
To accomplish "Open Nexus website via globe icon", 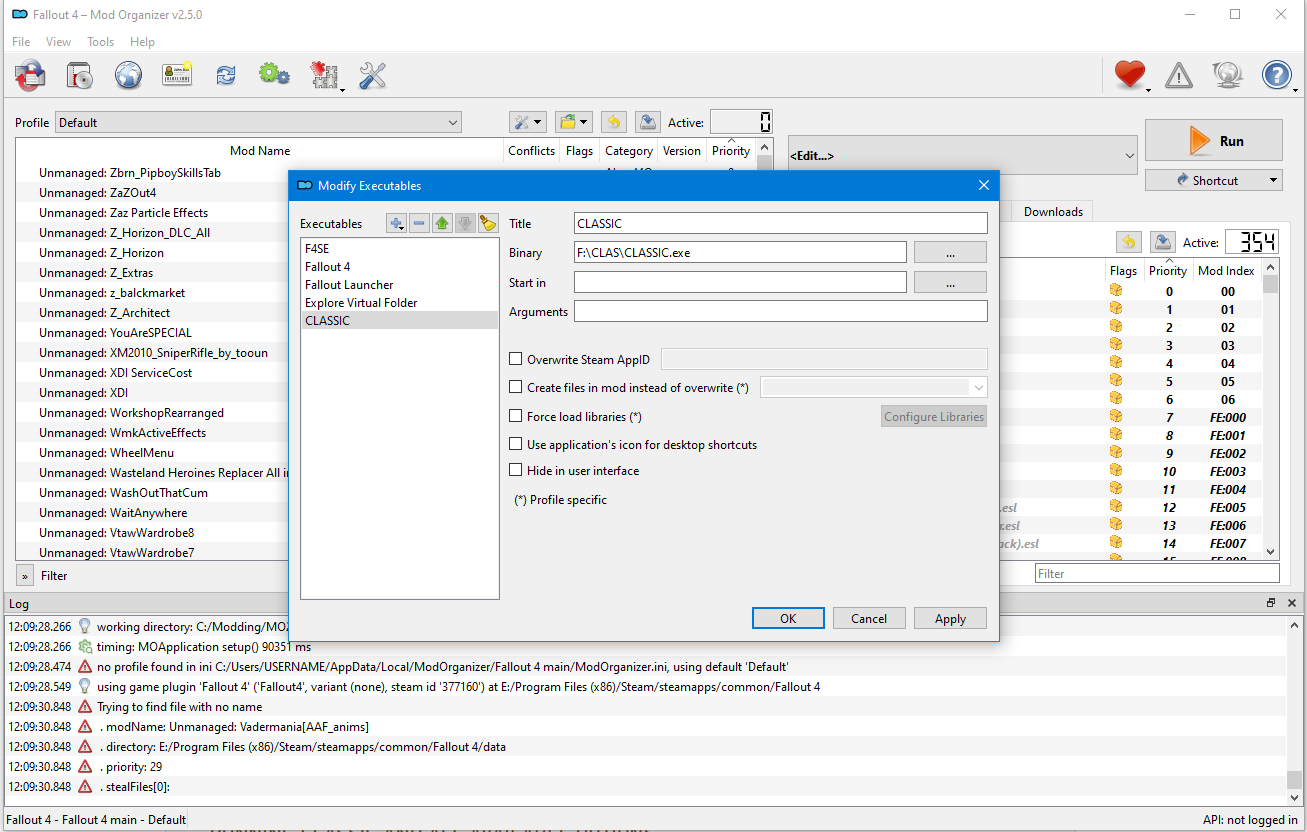I will (x=128, y=75).
